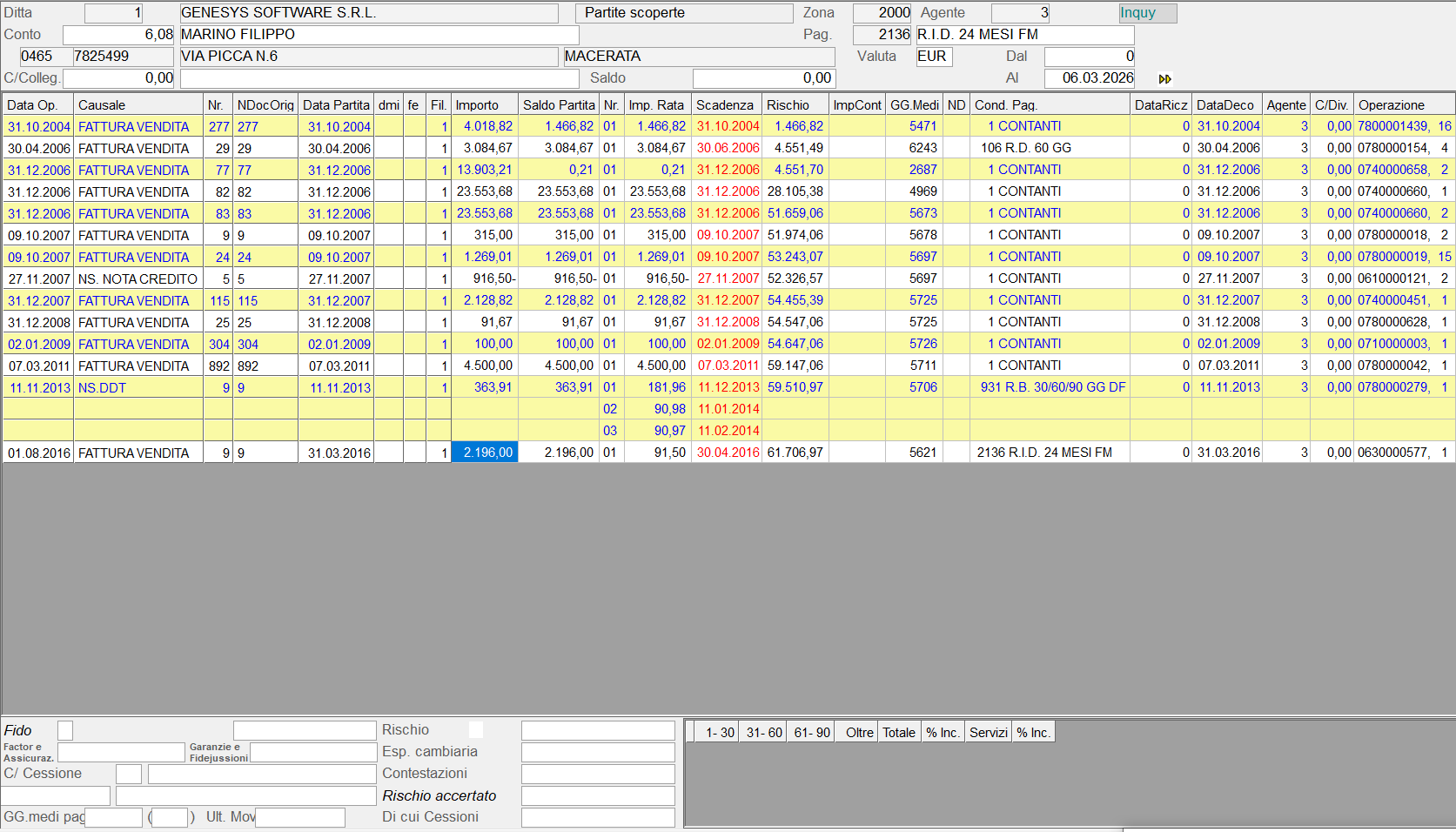This screenshot has height=832, width=1456.
Task: Click the Saldo Partita column header
Action: [558, 105]
